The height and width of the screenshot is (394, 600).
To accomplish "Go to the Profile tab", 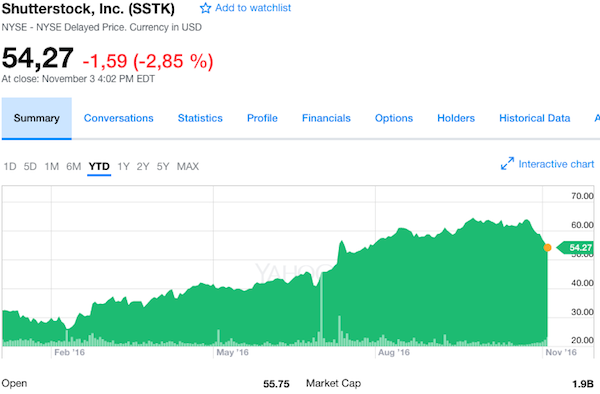I will pyautogui.click(x=262, y=118).
